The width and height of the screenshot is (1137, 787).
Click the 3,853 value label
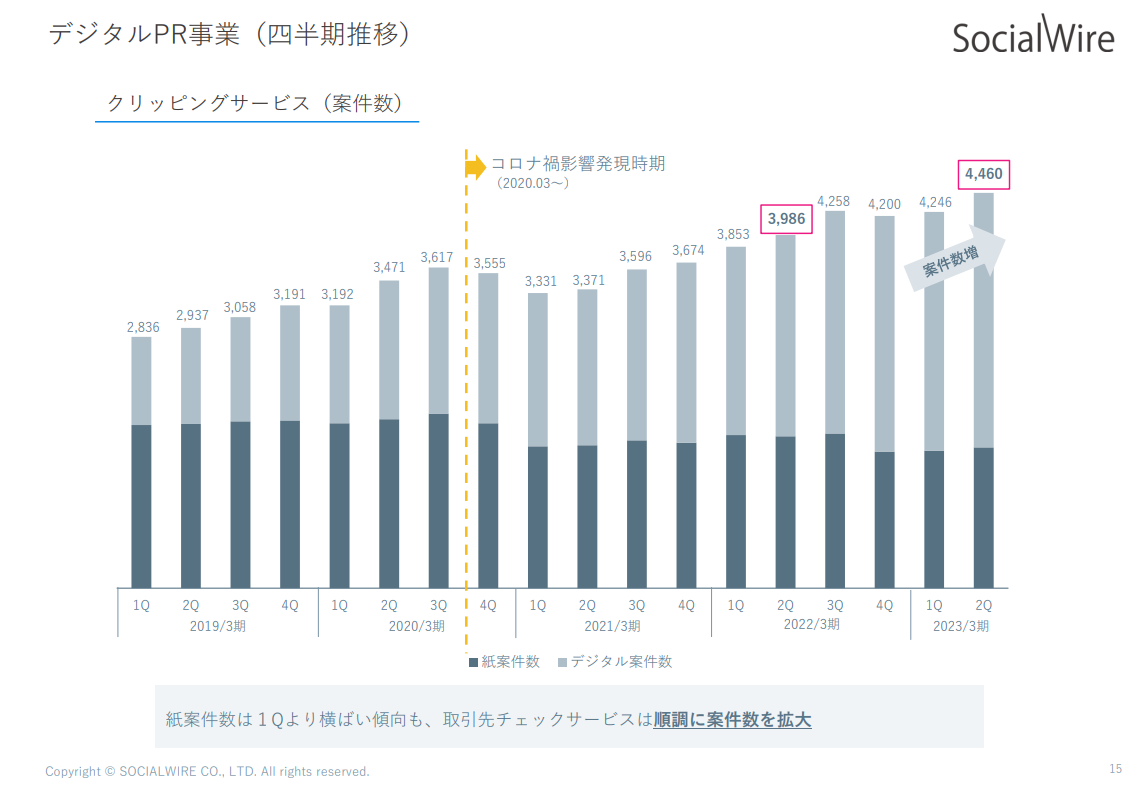click(733, 234)
